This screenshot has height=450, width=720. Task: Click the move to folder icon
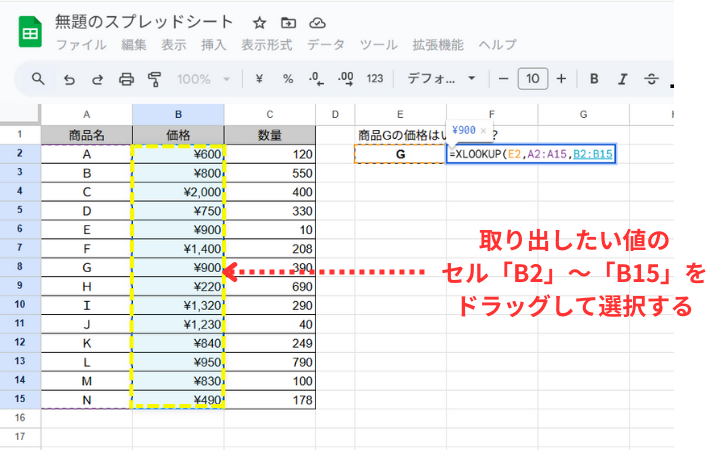(289, 22)
